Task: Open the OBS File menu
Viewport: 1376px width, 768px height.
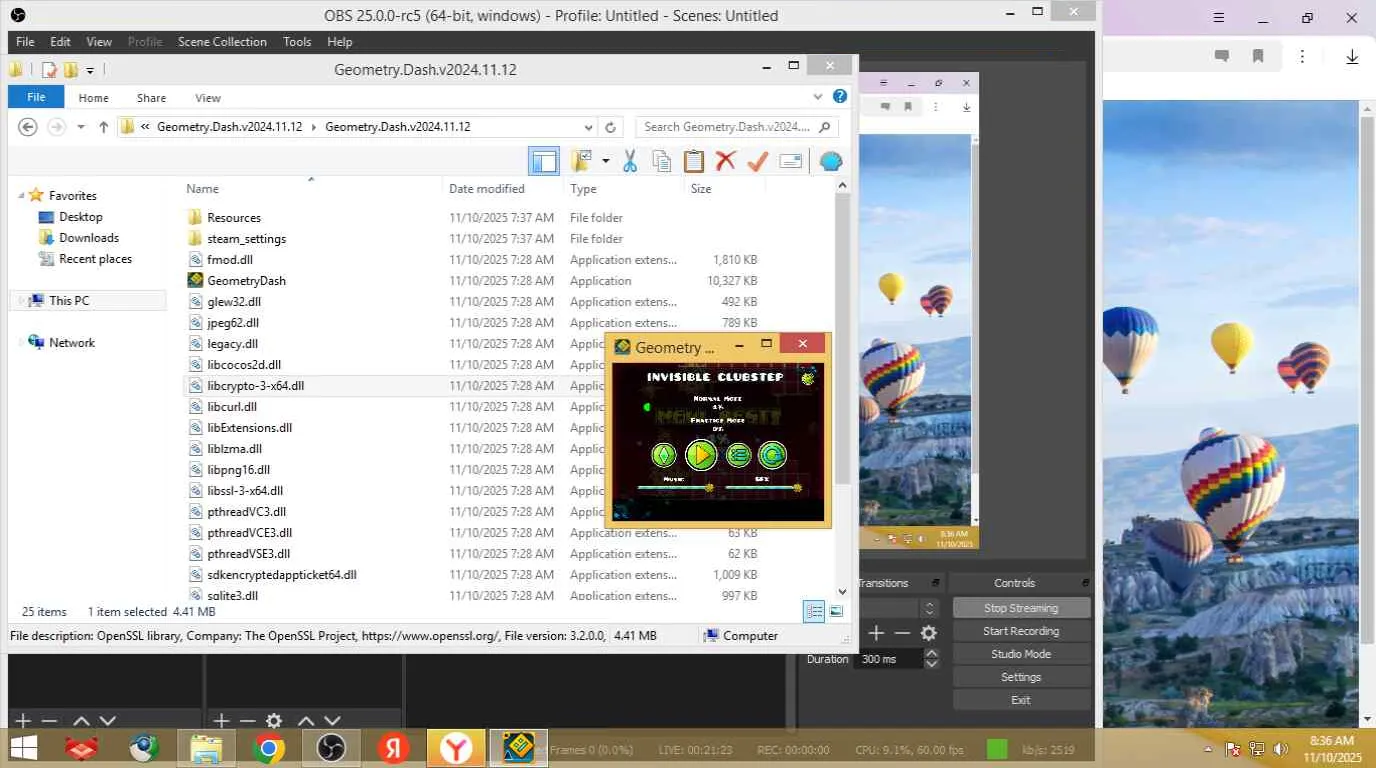Action: pos(25,42)
